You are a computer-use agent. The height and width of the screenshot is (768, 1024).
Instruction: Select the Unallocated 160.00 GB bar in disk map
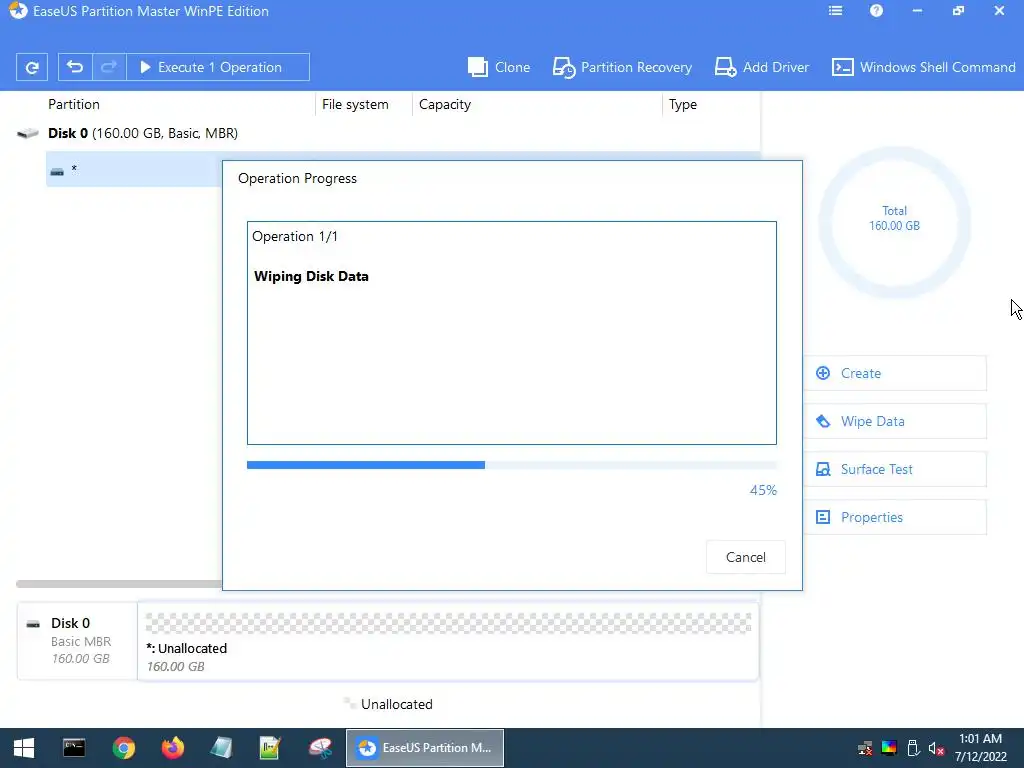[448, 641]
